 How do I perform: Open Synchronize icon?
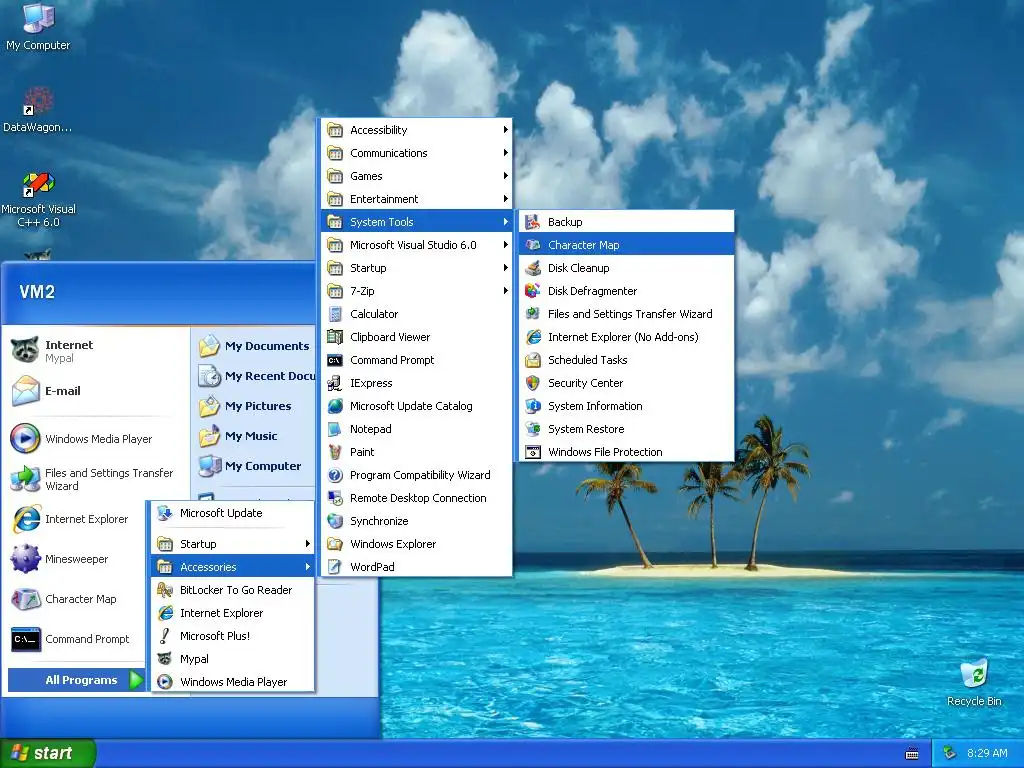point(335,520)
